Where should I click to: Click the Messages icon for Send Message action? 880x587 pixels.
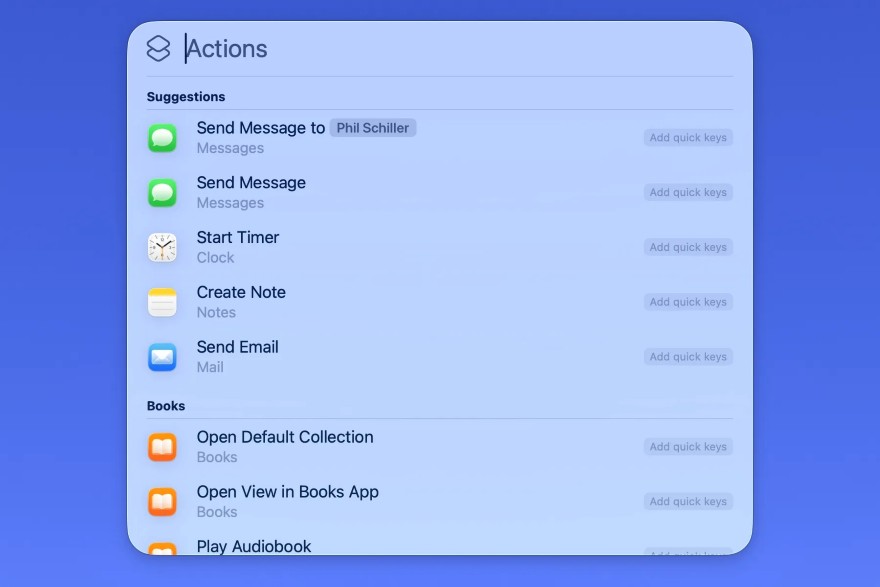(x=162, y=192)
